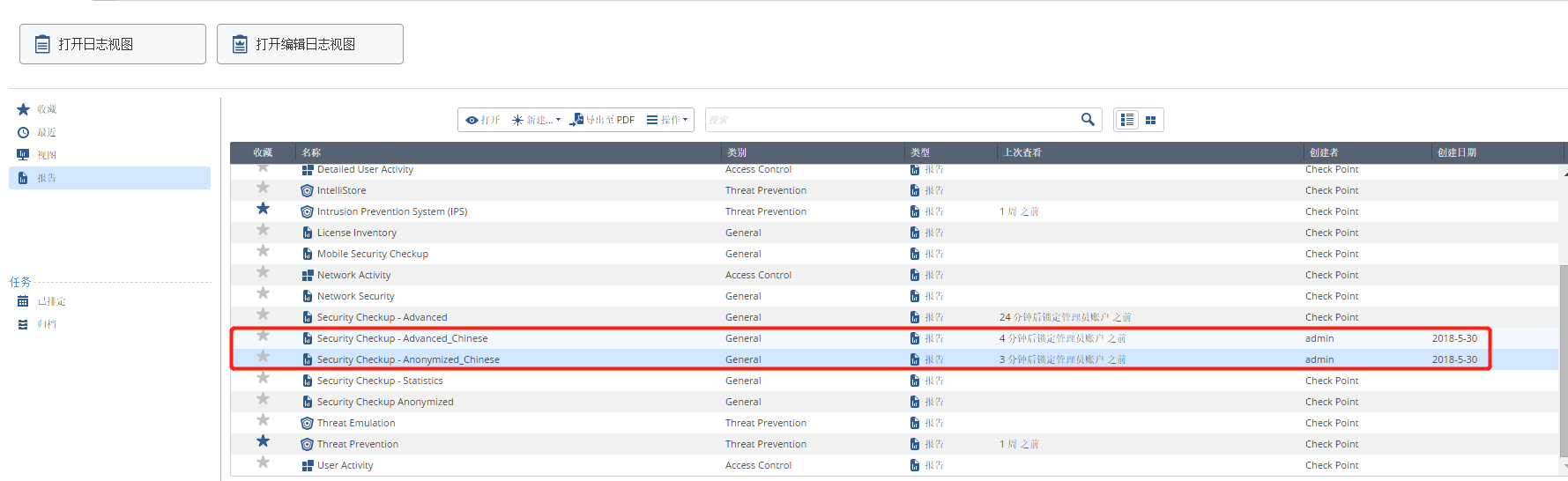Select the Threat Emulation report name
The height and width of the screenshot is (481, 1568).
tap(356, 423)
